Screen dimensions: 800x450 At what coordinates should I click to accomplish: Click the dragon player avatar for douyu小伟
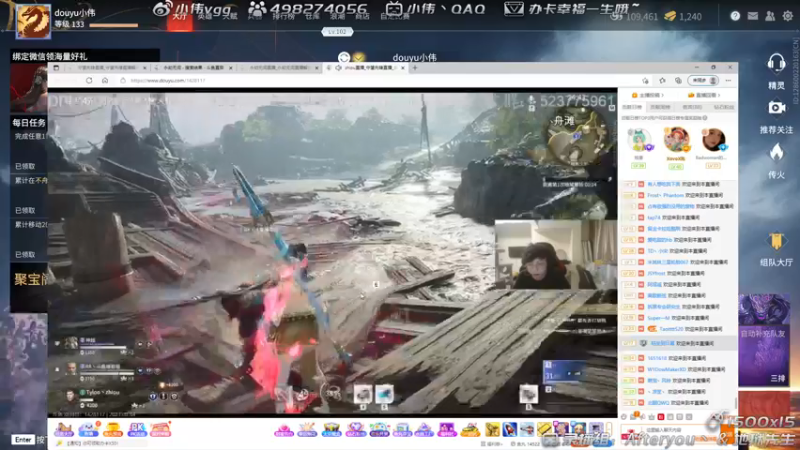(x=33, y=21)
